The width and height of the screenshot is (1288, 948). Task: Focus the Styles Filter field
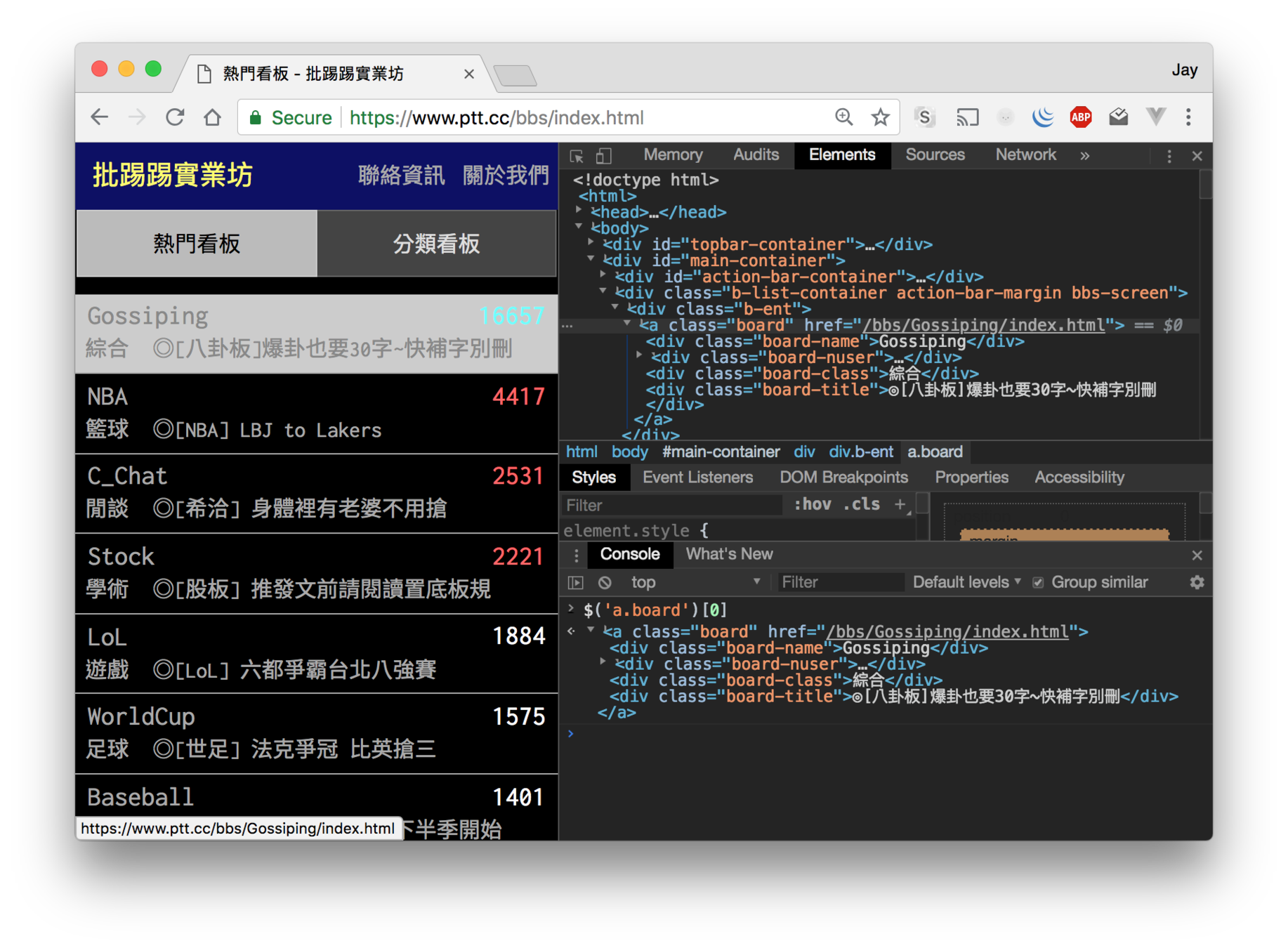click(x=673, y=505)
